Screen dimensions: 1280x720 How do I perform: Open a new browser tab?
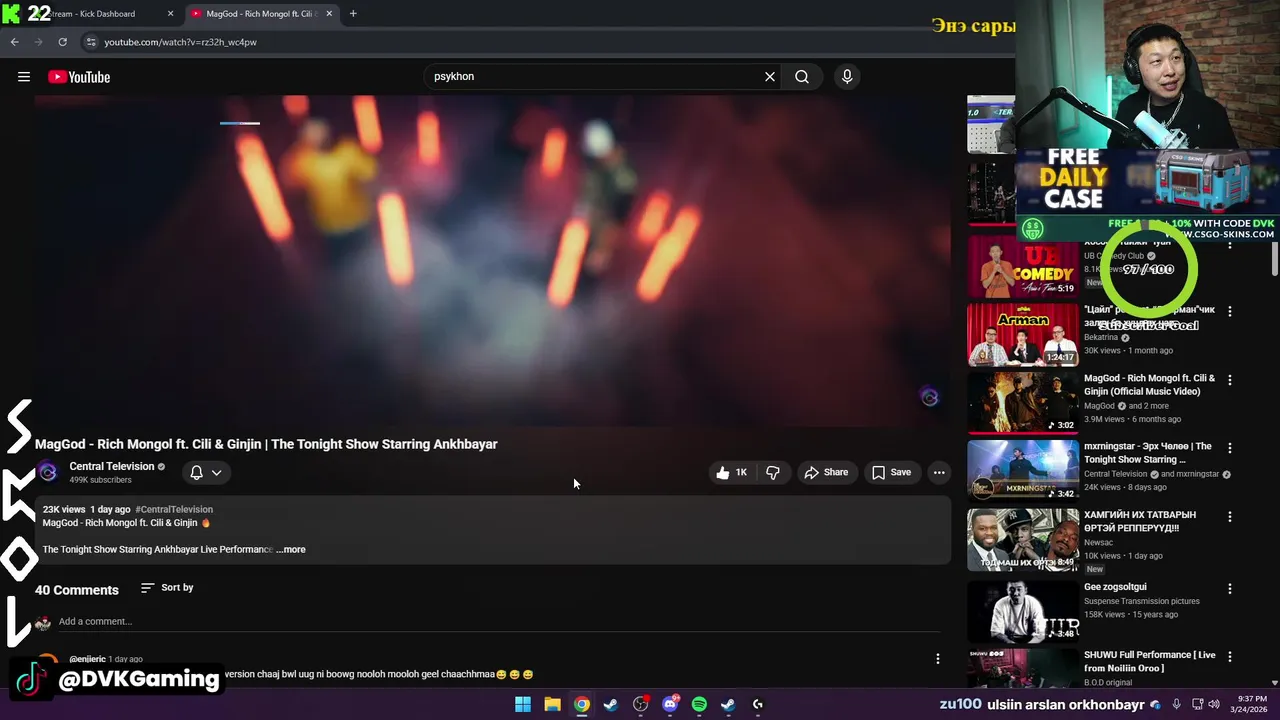click(x=353, y=14)
